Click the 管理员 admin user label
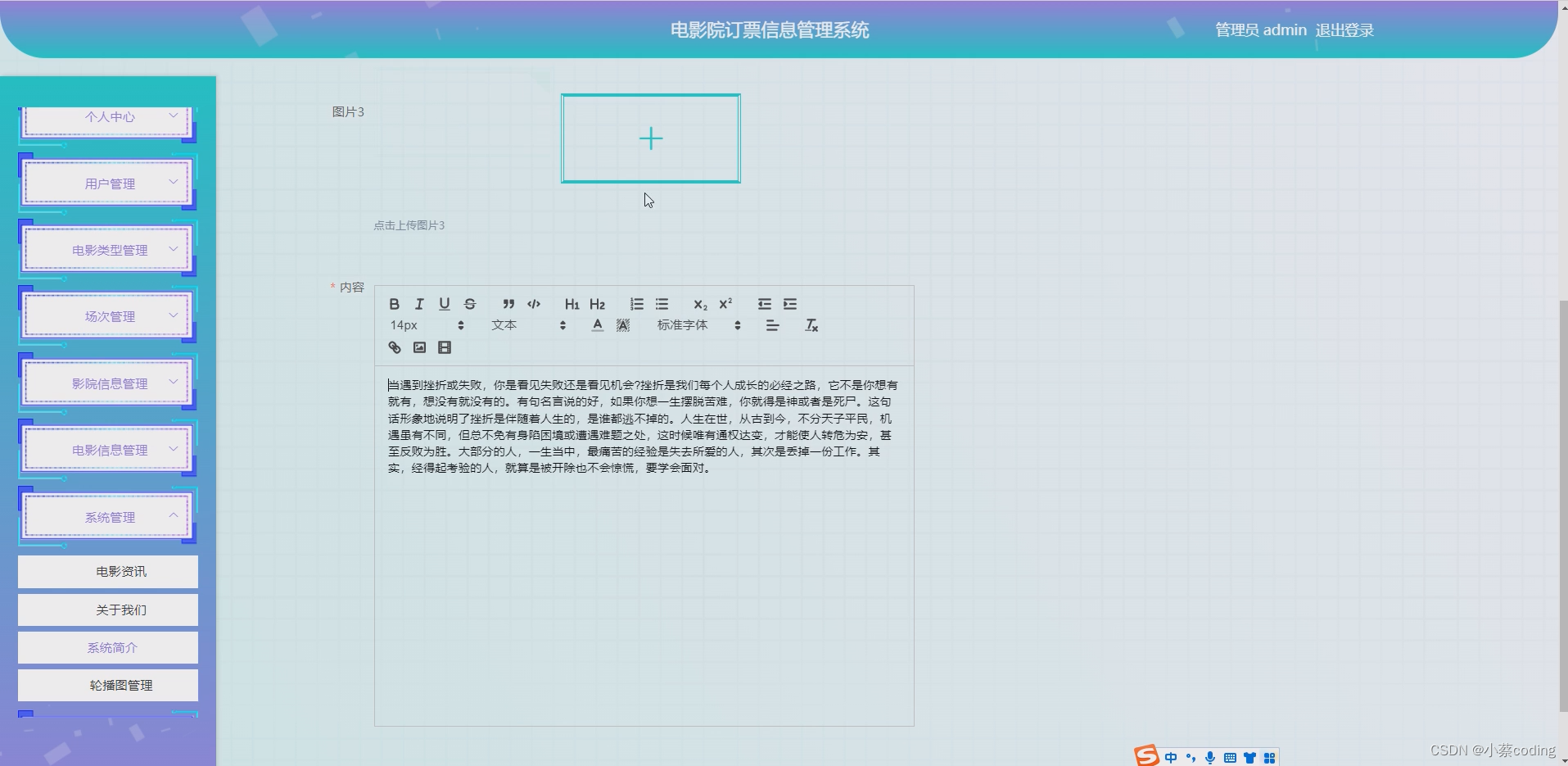This screenshot has height=766, width=1568. tap(1261, 30)
